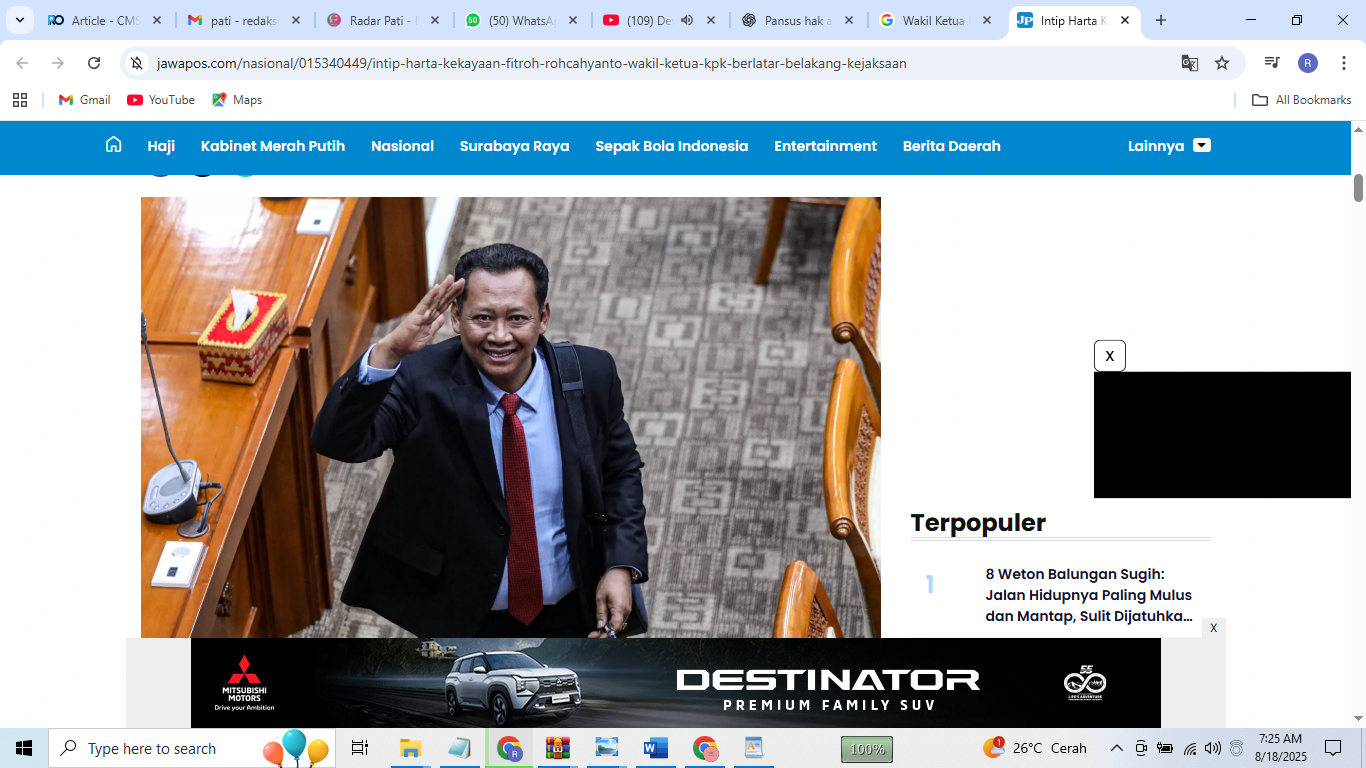The image size is (1366, 768).
Task: Open Microsoft Word from the taskbar
Action: pyautogui.click(x=655, y=748)
